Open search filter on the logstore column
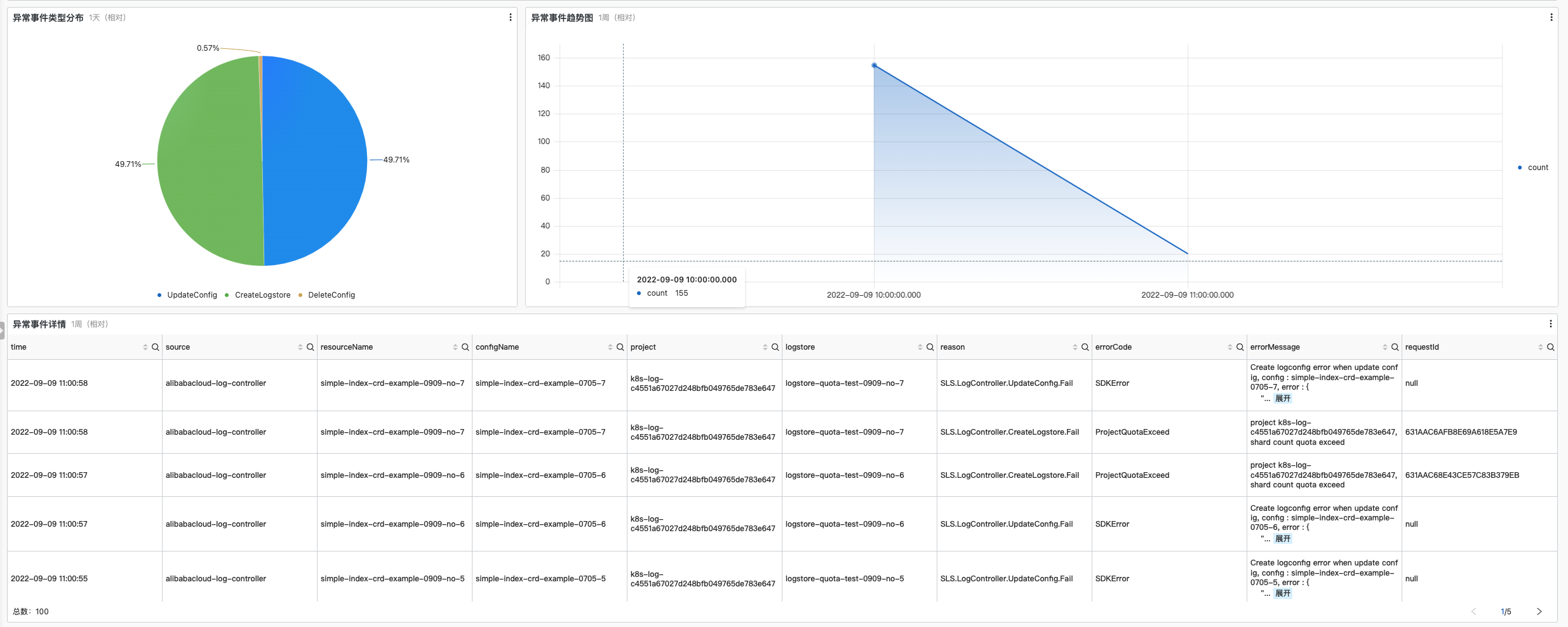 tap(930, 347)
